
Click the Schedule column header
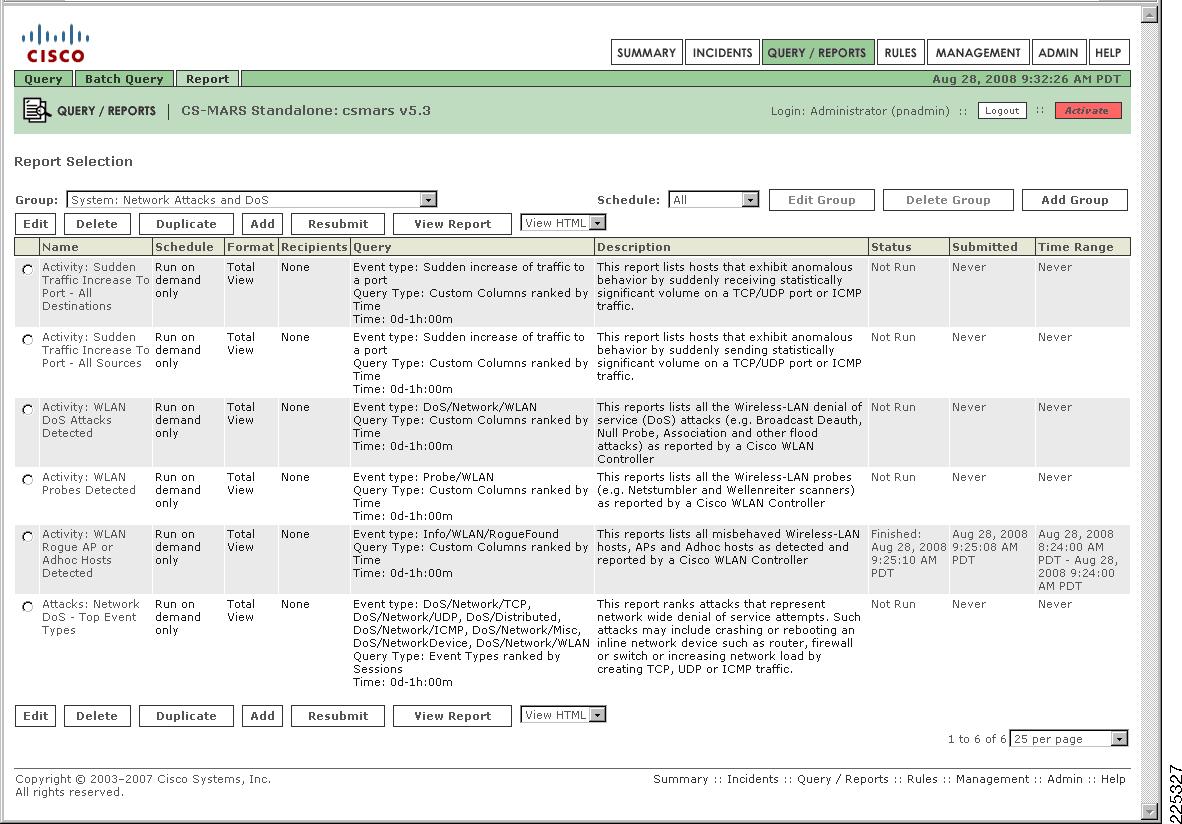click(x=188, y=247)
